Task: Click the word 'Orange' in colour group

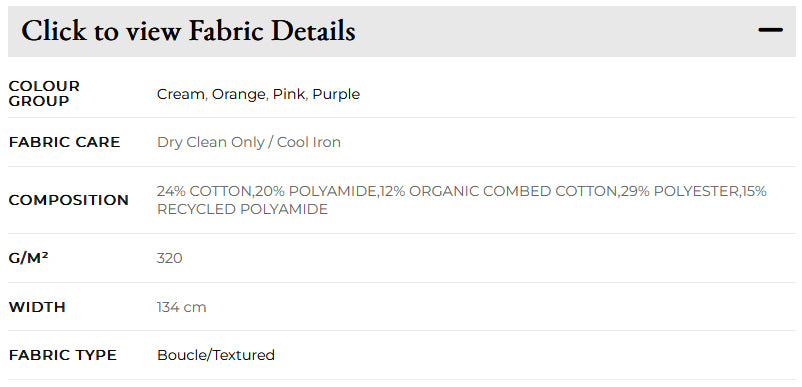Action: [238, 95]
